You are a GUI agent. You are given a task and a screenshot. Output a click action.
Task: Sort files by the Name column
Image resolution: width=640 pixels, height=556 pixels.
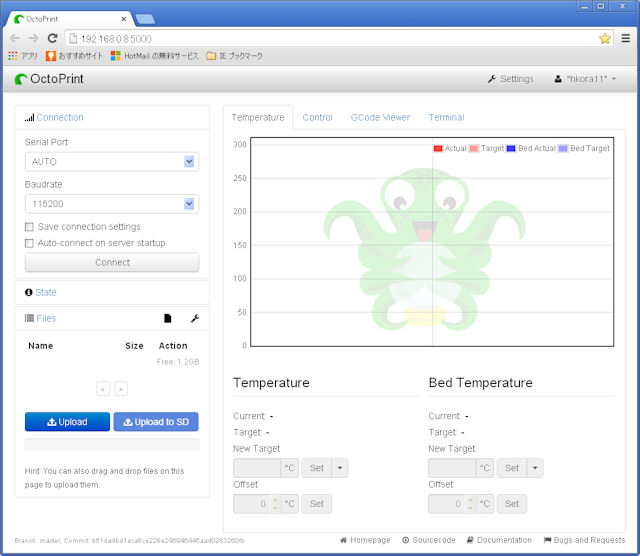[41, 346]
